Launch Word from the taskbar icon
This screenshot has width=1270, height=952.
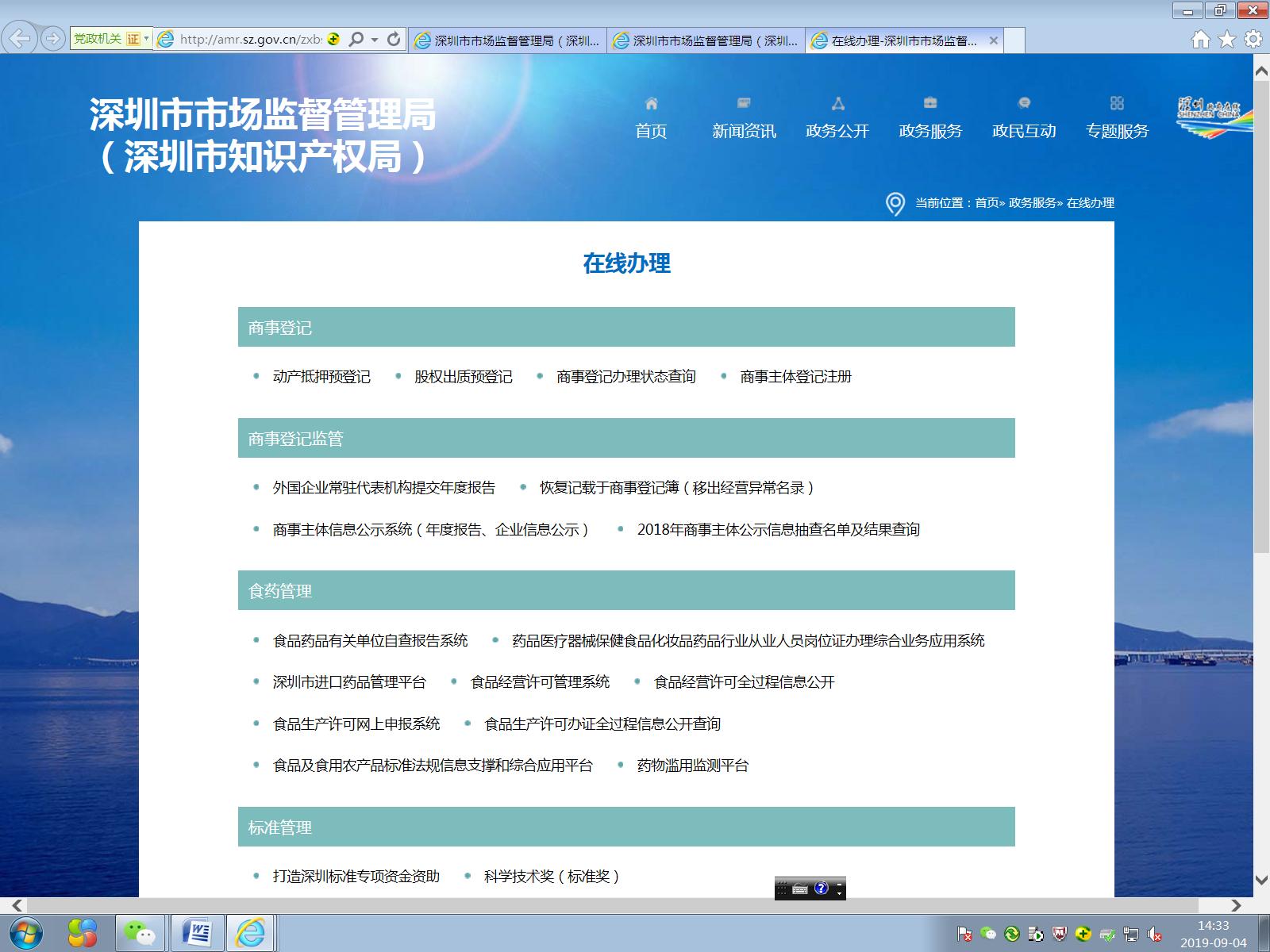point(196,933)
